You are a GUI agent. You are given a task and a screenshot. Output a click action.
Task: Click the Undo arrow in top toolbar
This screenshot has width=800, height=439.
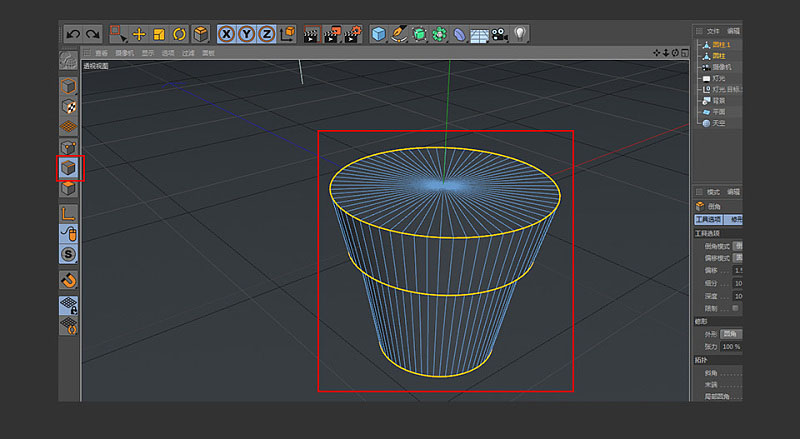pos(73,34)
